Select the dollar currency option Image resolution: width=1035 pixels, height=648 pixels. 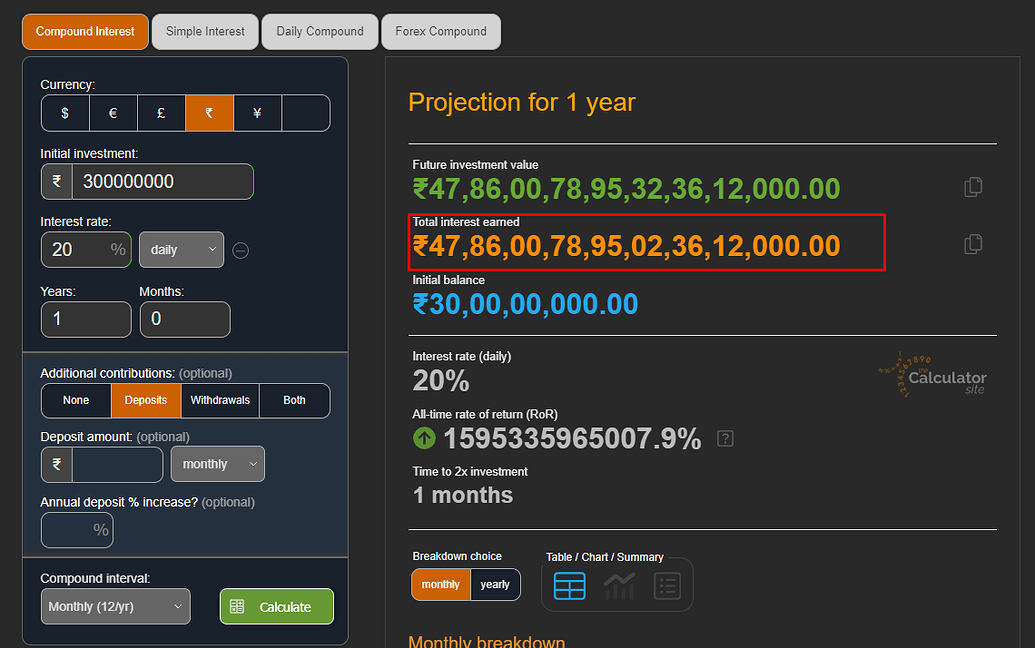tap(64, 113)
